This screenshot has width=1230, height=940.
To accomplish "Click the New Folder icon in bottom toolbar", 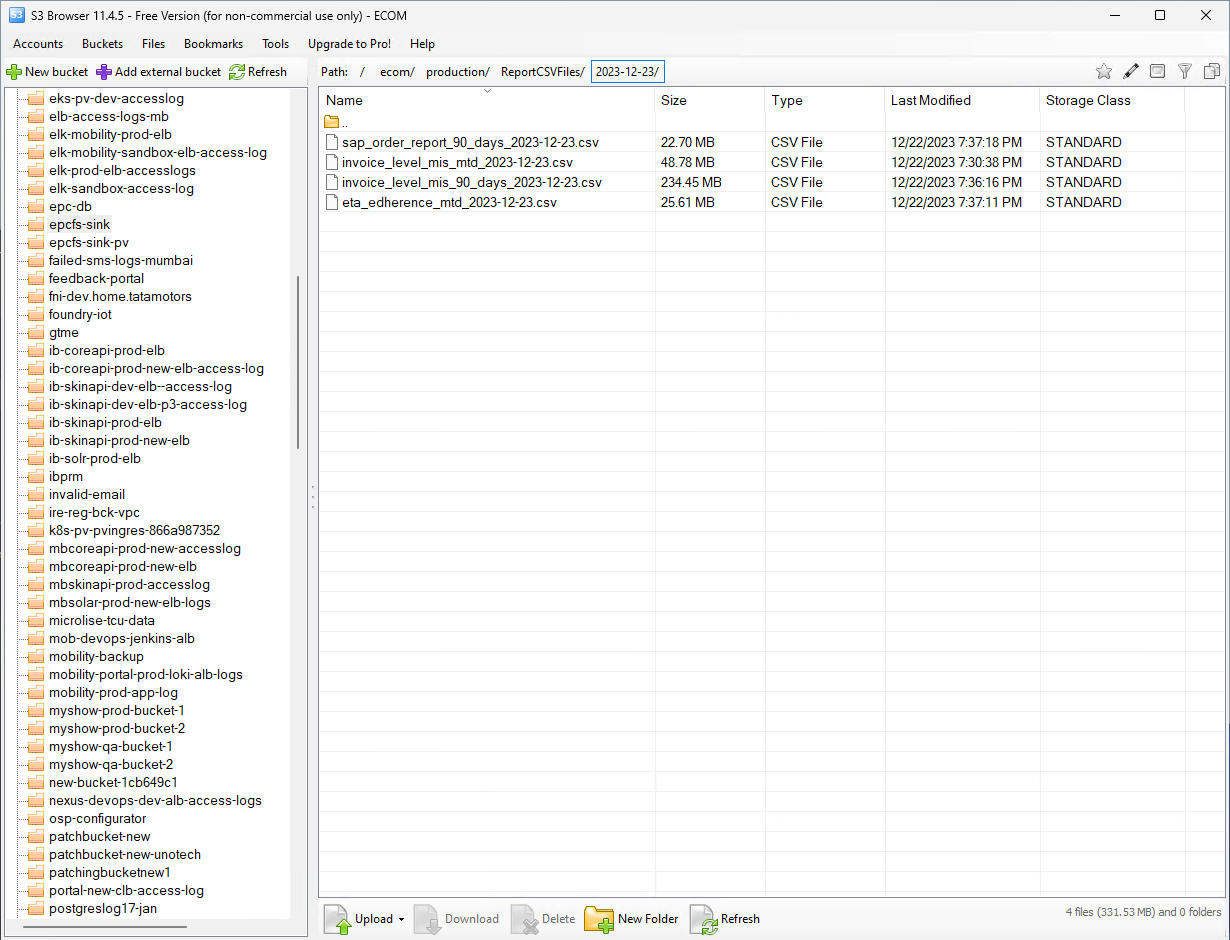I will click(599, 919).
